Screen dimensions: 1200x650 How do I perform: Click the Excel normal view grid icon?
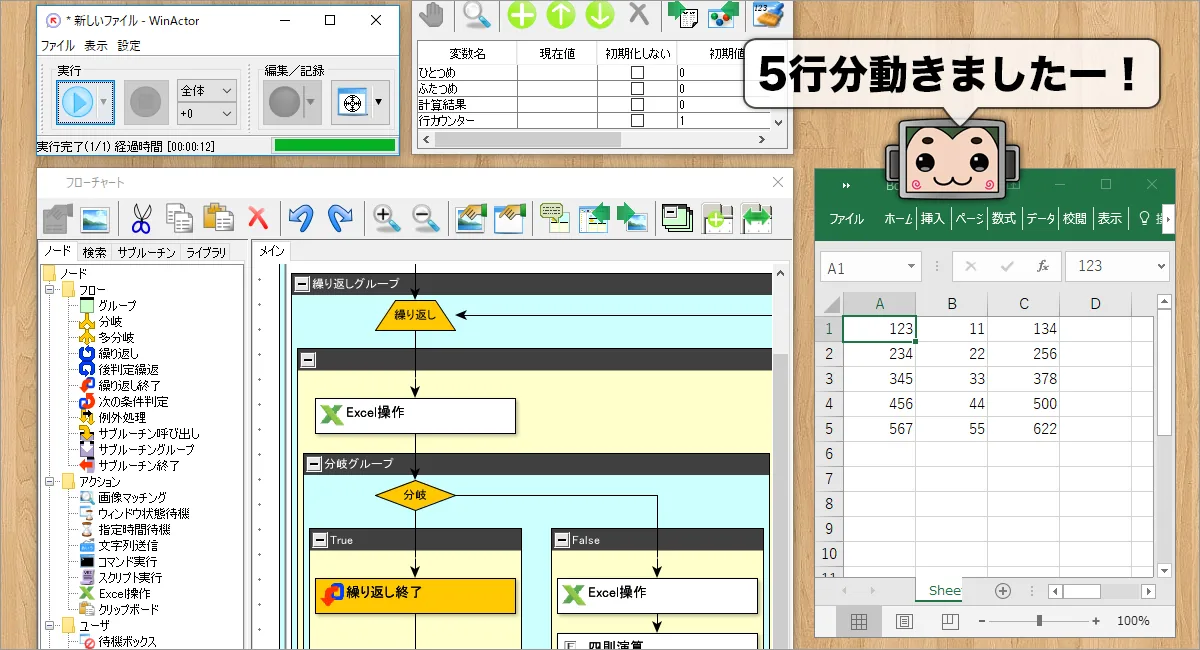859,621
